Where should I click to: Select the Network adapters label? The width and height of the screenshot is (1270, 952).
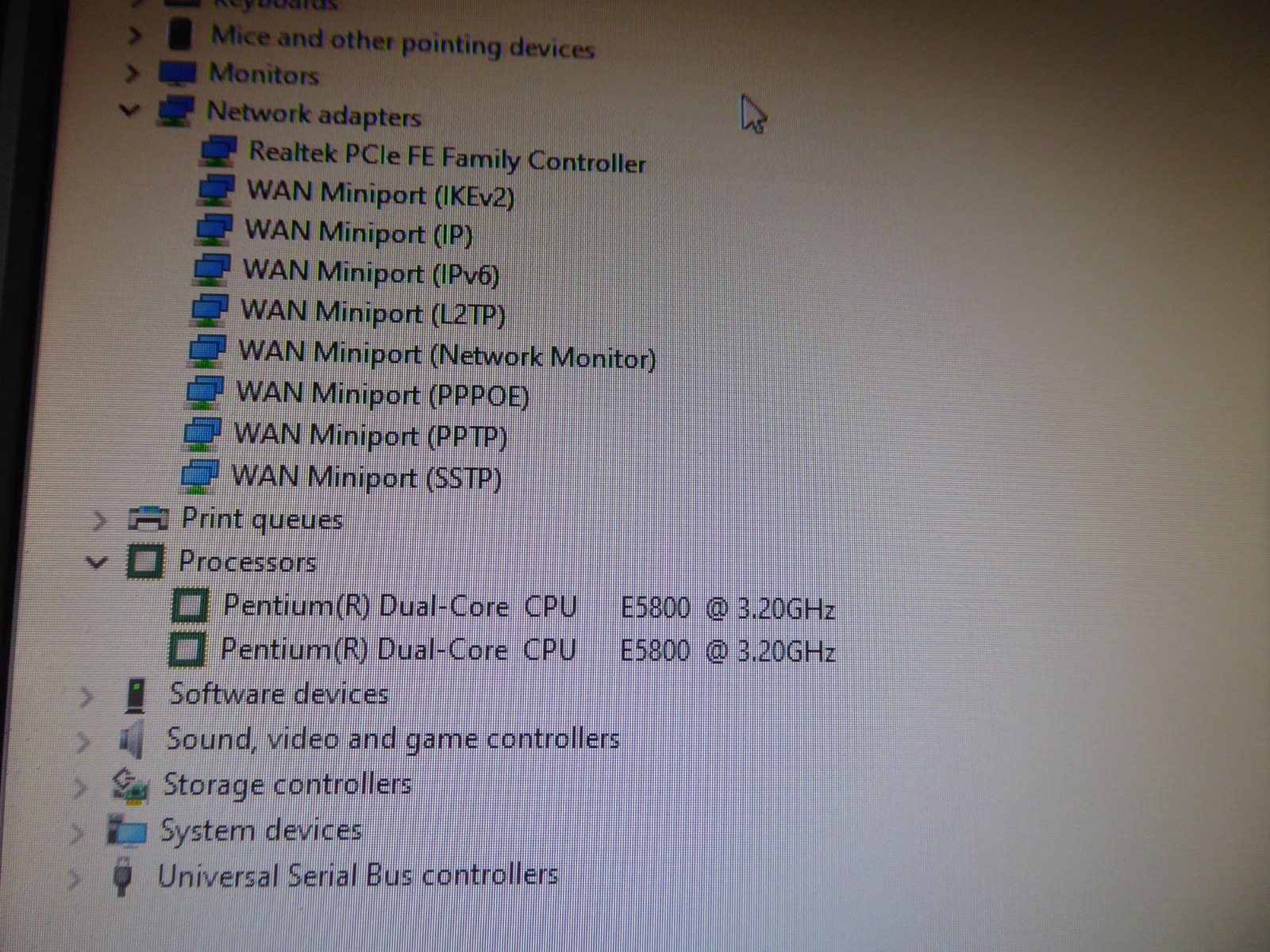click(x=314, y=114)
